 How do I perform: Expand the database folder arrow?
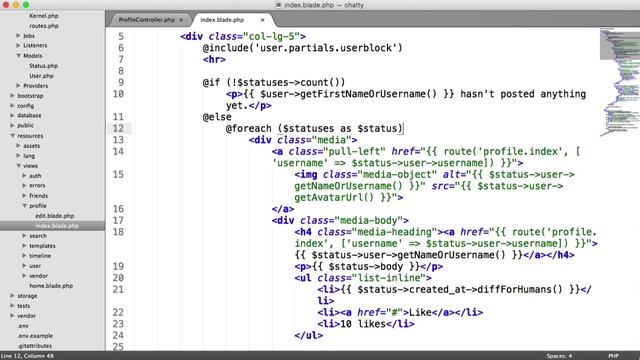coord(12,116)
